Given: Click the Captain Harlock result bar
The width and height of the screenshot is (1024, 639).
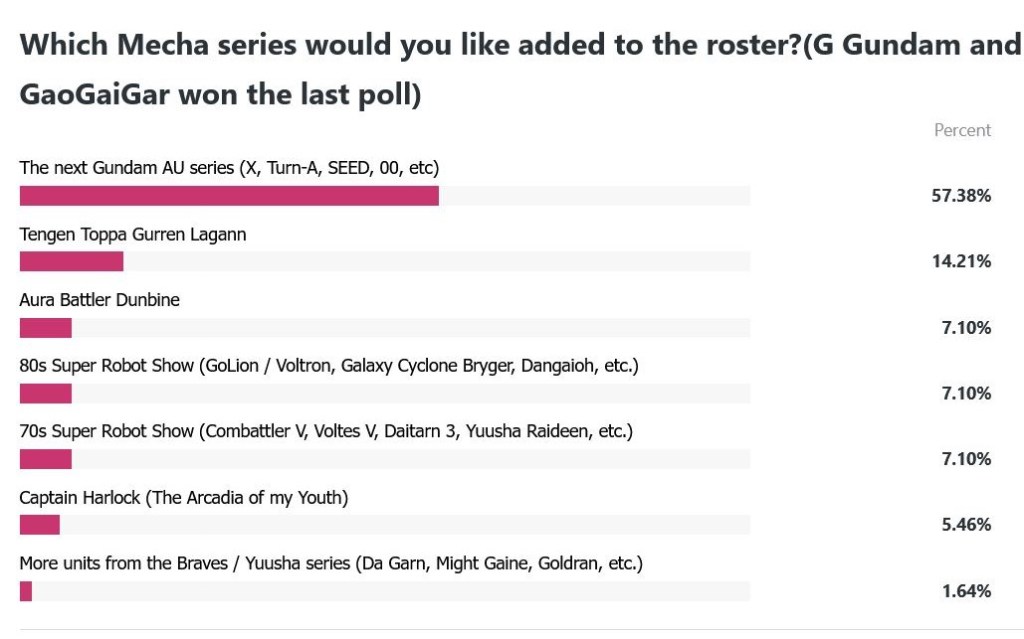Looking at the screenshot, I should coord(40,525).
